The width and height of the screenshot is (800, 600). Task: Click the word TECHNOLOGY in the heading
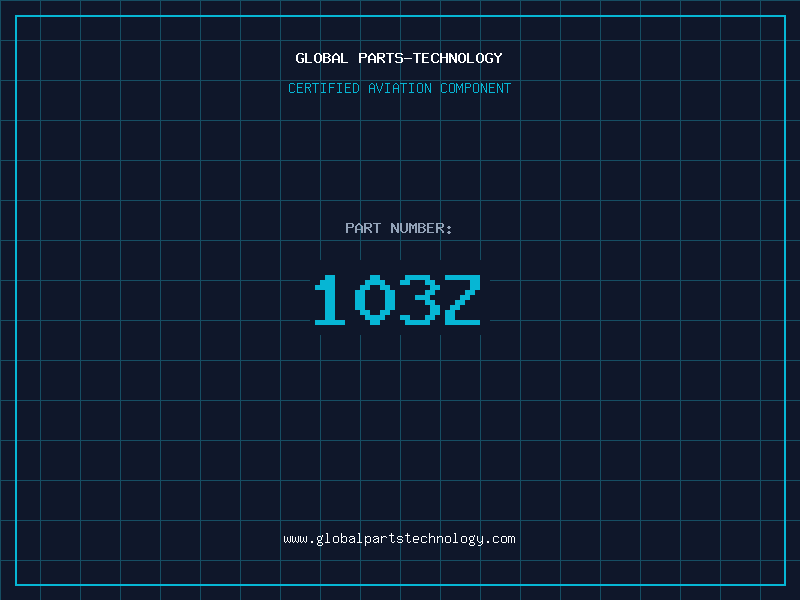point(457,59)
